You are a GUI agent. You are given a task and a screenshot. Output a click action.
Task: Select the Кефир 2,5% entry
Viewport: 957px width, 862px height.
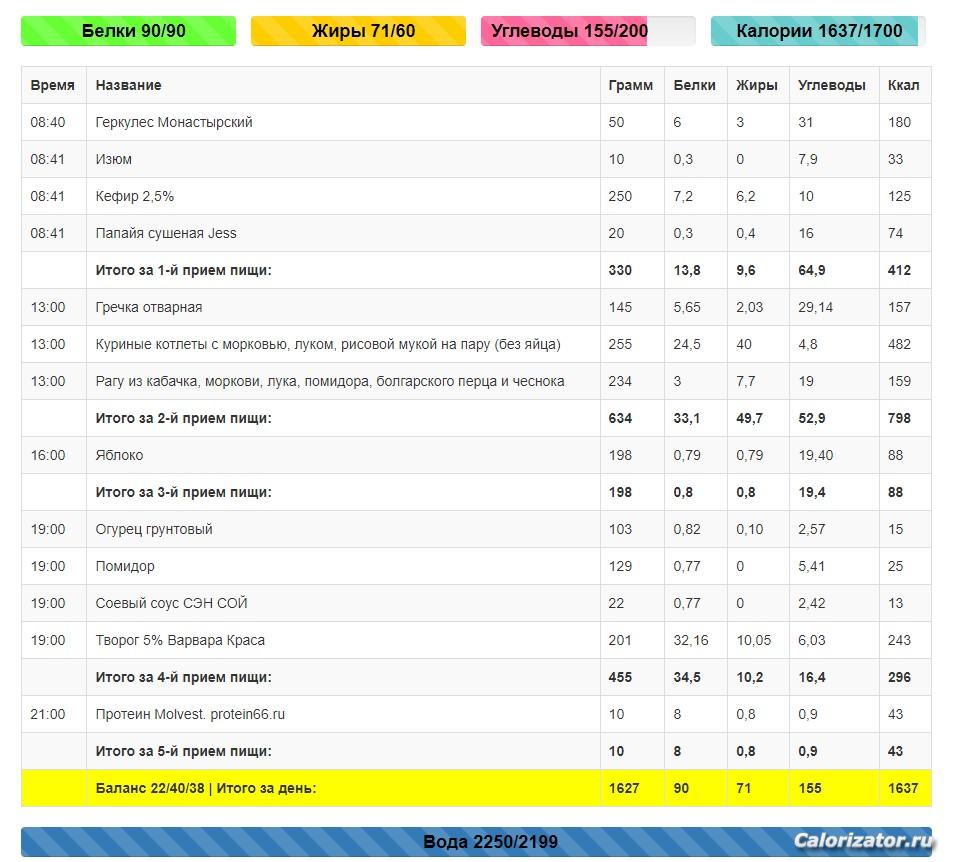[x=135, y=196]
